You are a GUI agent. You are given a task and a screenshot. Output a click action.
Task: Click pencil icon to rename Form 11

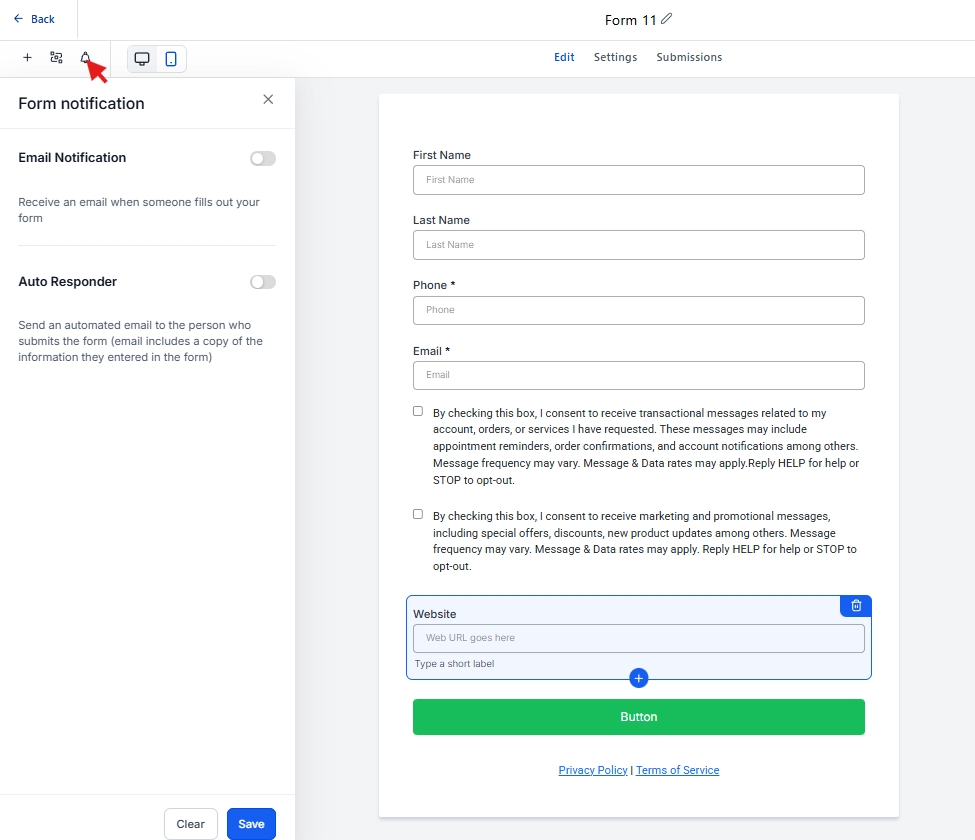(x=667, y=19)
